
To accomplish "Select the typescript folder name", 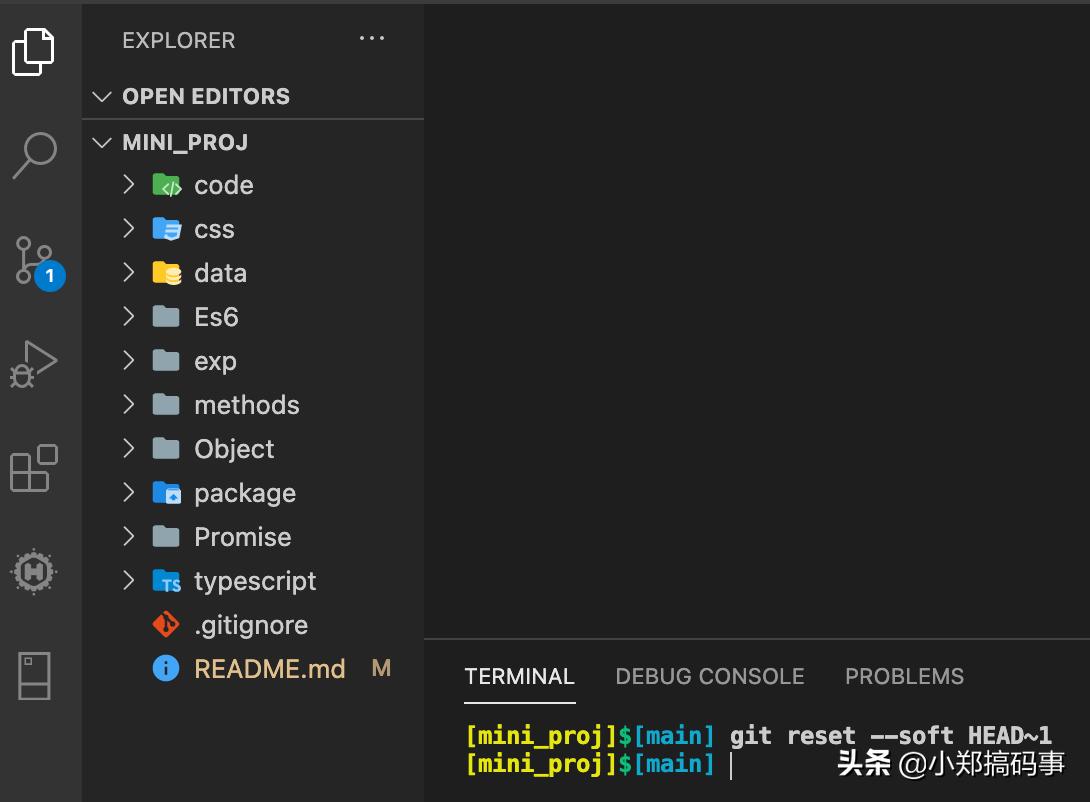I will pyautogui.click(x=255, y=582).
